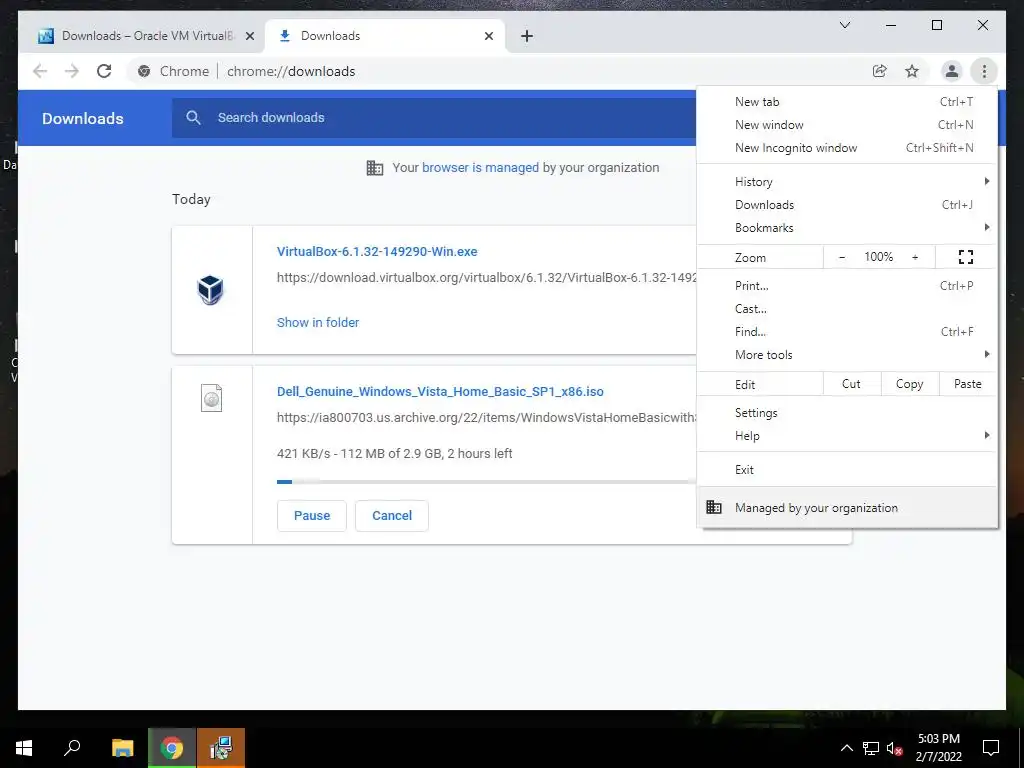Go back with the browser back arrow
Screen dimensions: 1024x768
pyautogui.click(x=40, y=71)
